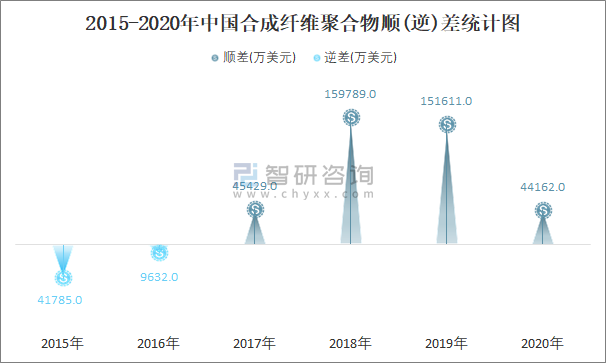The image size is (606, 363).
Task: Click the 逆差 legend marker icon
Action: click(317, 58)
